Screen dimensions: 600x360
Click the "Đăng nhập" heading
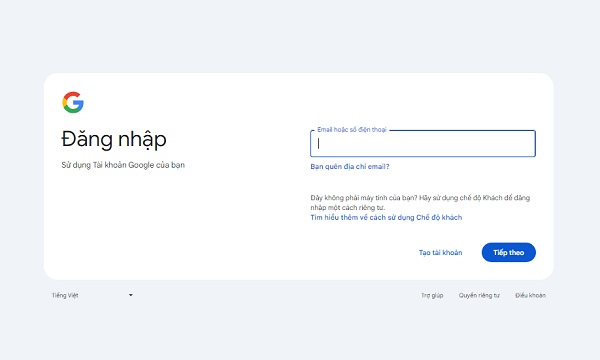click(x=114, y=139)
